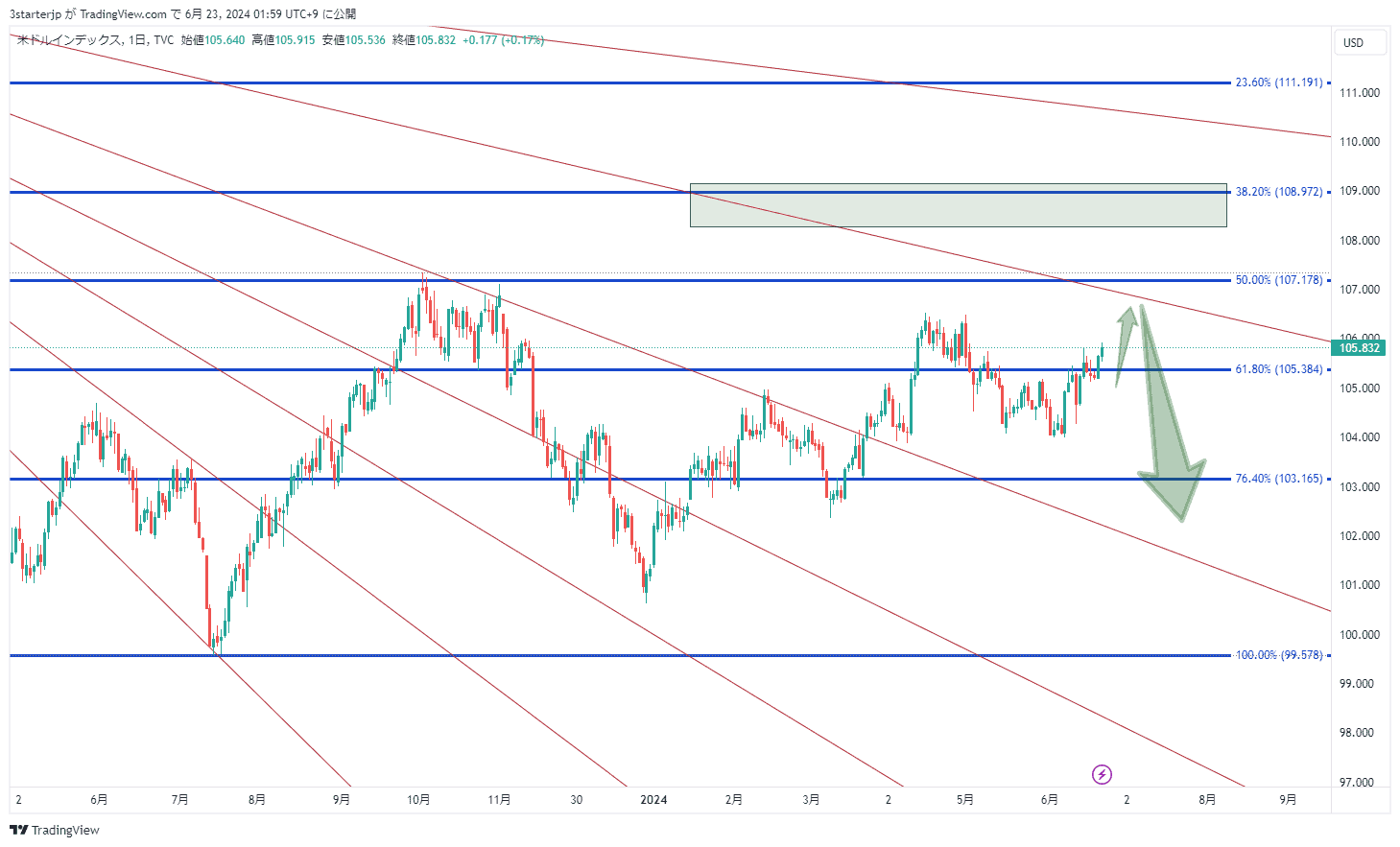Screen dimensions: 1400x847
Task: Click the 2月 label on time axis
Action: [733, 800]
